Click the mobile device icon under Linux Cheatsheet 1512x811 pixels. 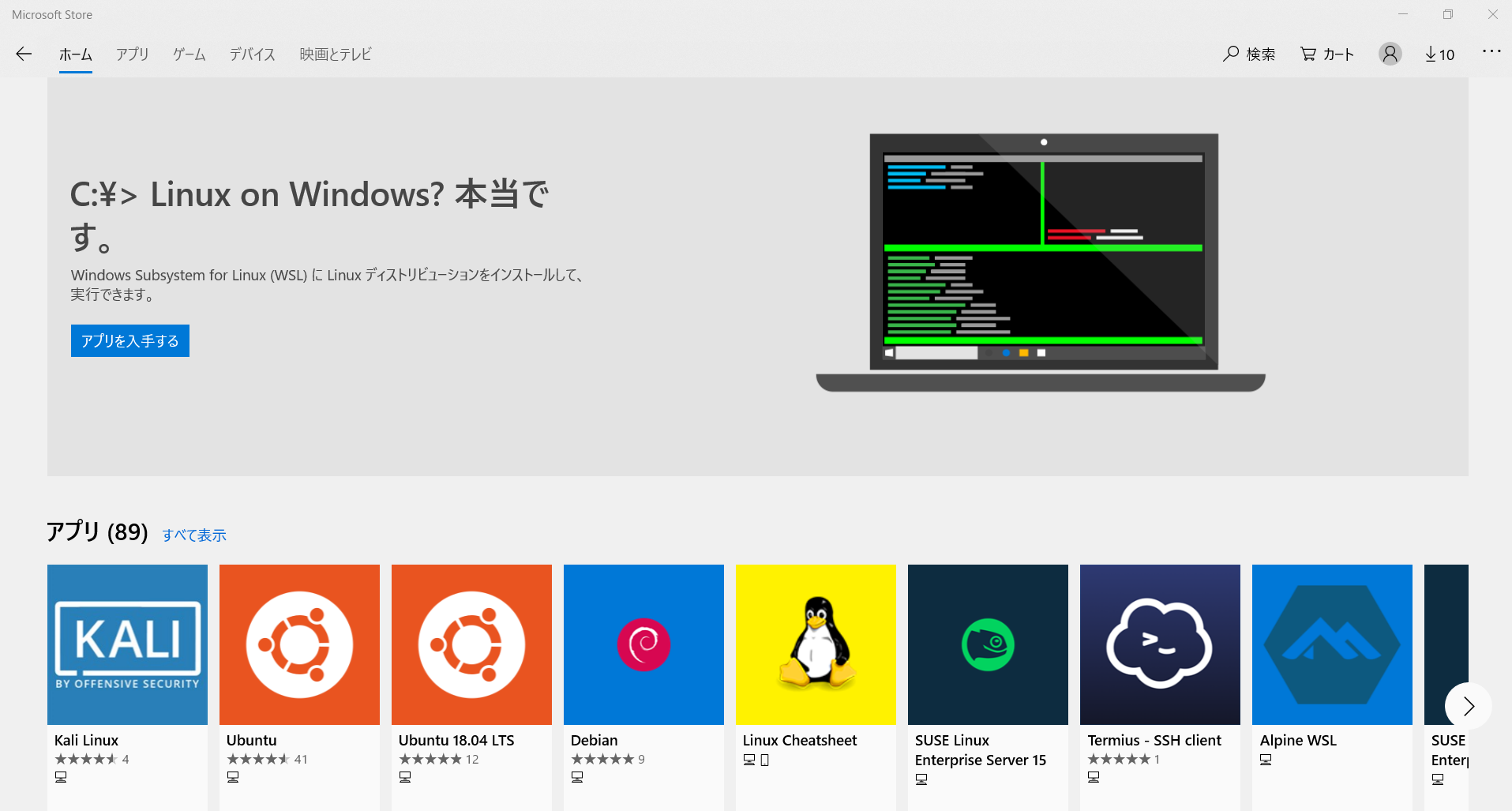[x=764, y=760]
